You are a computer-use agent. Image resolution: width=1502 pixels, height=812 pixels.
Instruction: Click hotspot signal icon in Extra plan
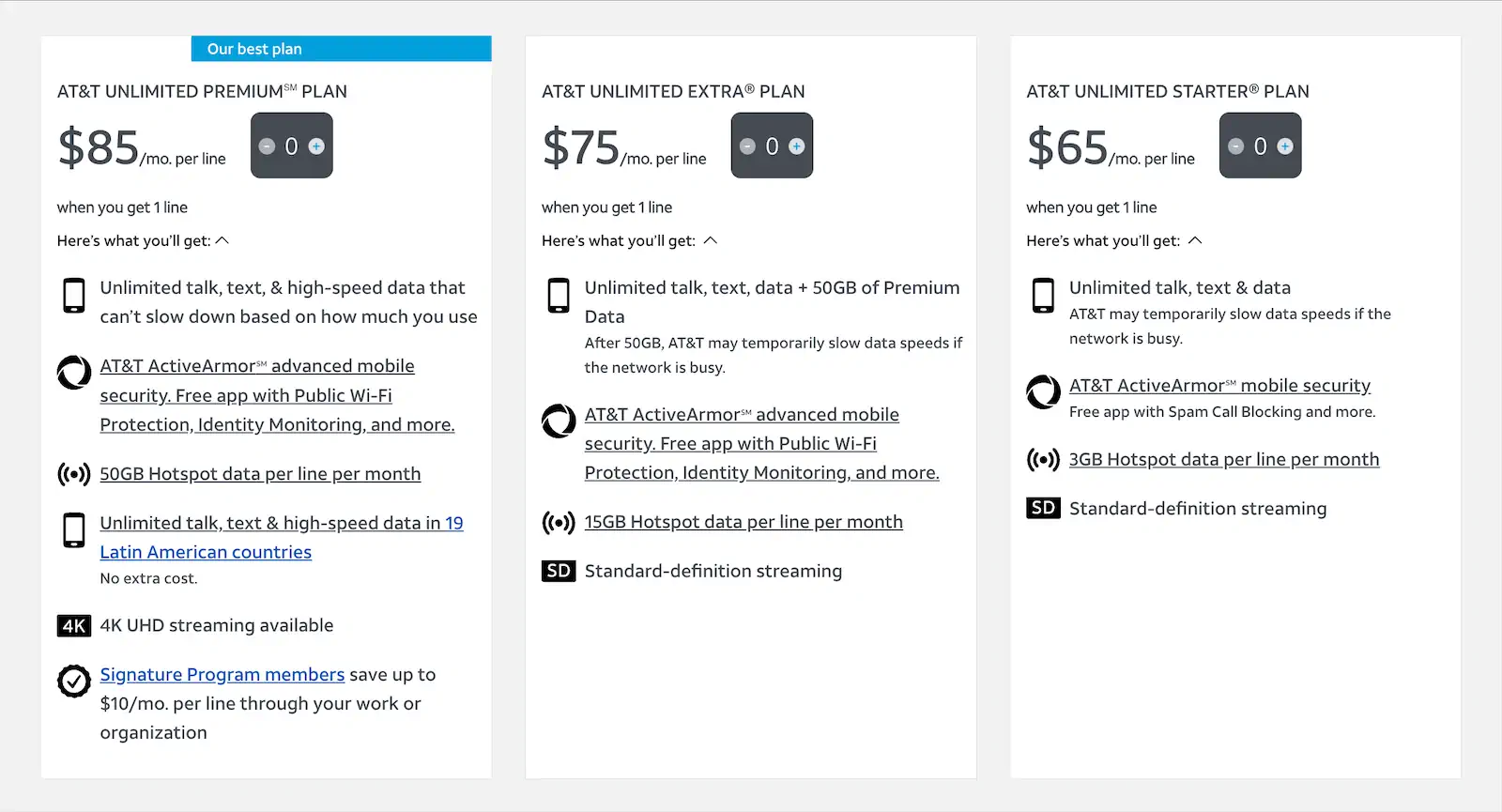[559, 523]
